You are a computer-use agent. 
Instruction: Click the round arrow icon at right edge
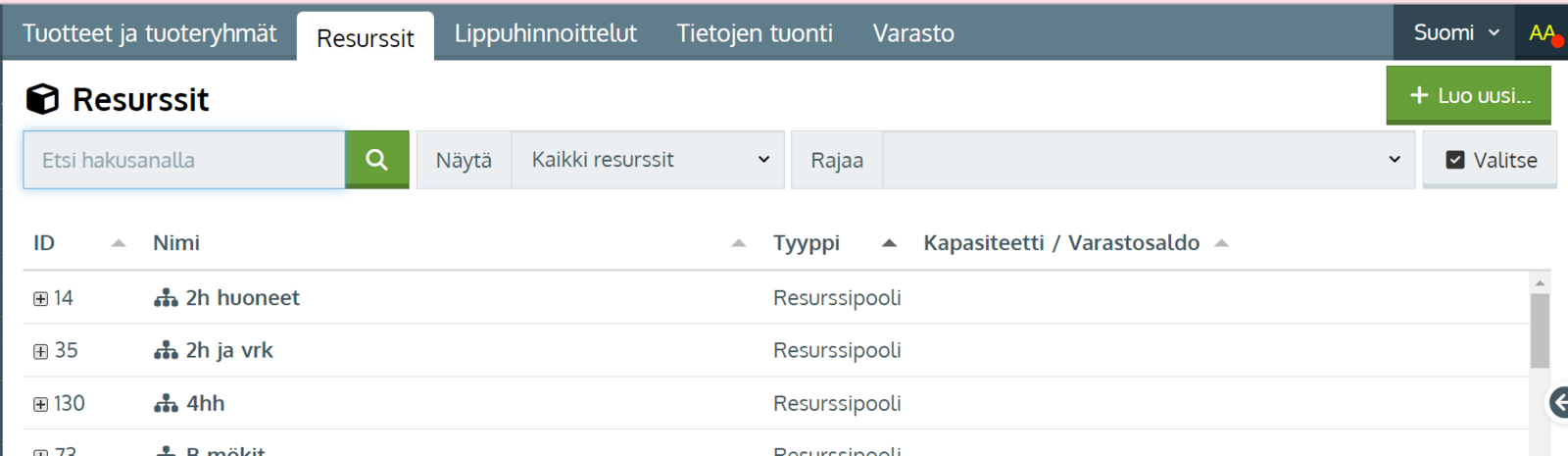pyautogui.click(x=1558, y=403)
